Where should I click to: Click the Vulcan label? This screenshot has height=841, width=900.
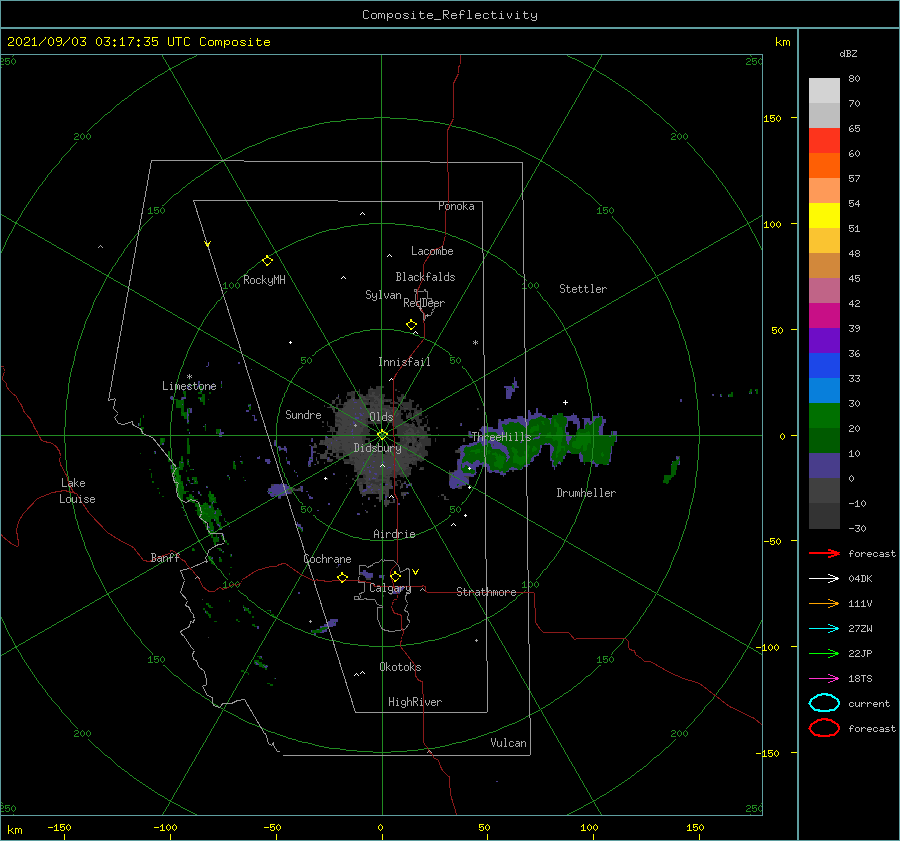(509, 743)
